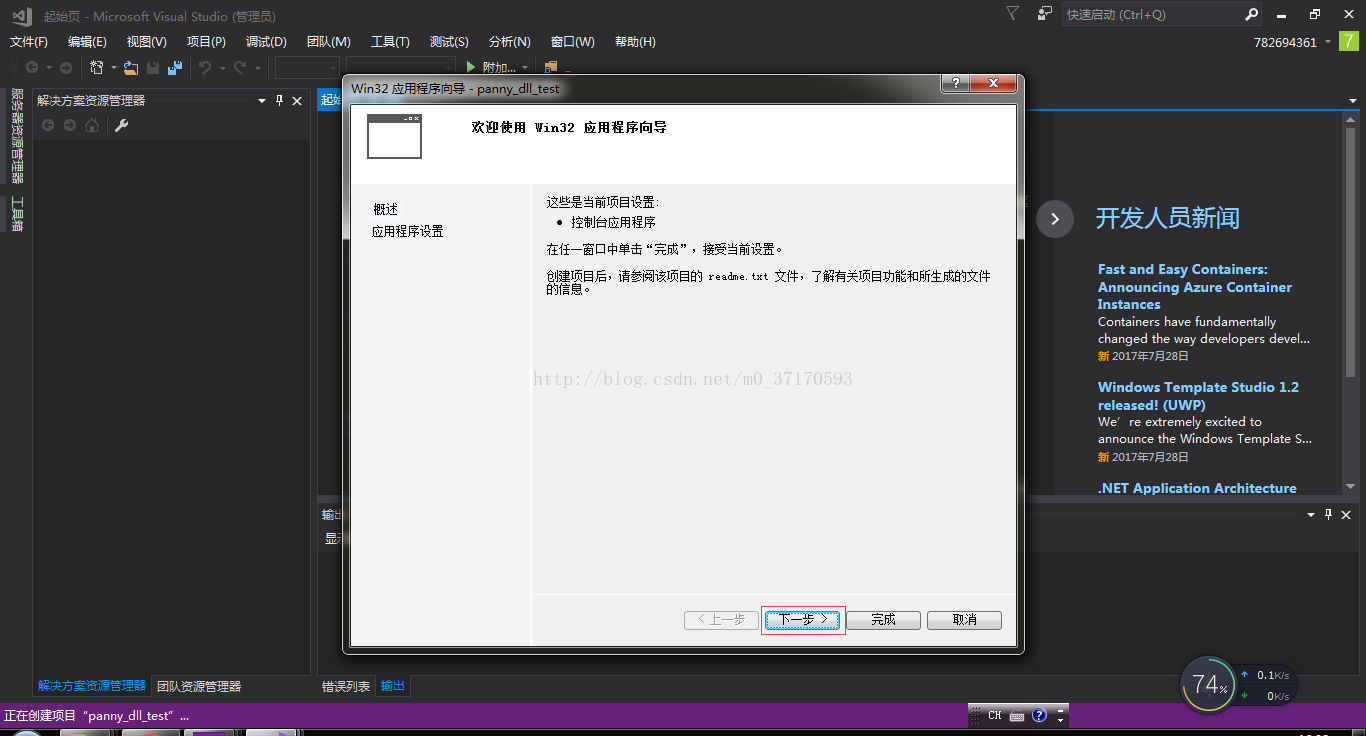Click the 完成 button in wizard
Image resolution: width=1366 pixels, height=736 pixels.
click(x=884, y=620)
